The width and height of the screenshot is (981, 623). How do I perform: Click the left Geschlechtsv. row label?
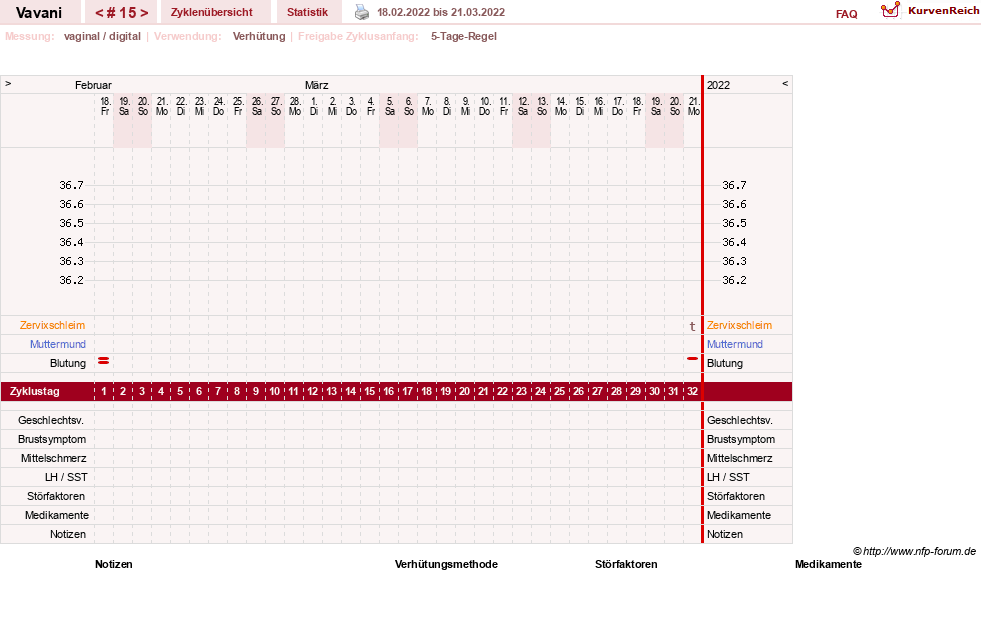(51, 420)
